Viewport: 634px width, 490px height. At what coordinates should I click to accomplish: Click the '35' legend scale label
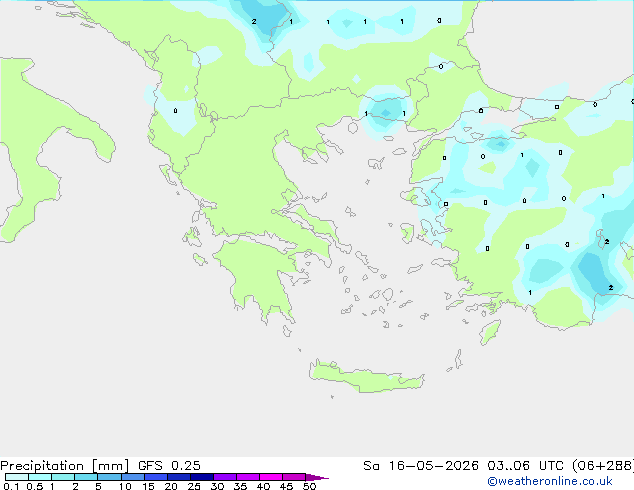pos(240,486)
